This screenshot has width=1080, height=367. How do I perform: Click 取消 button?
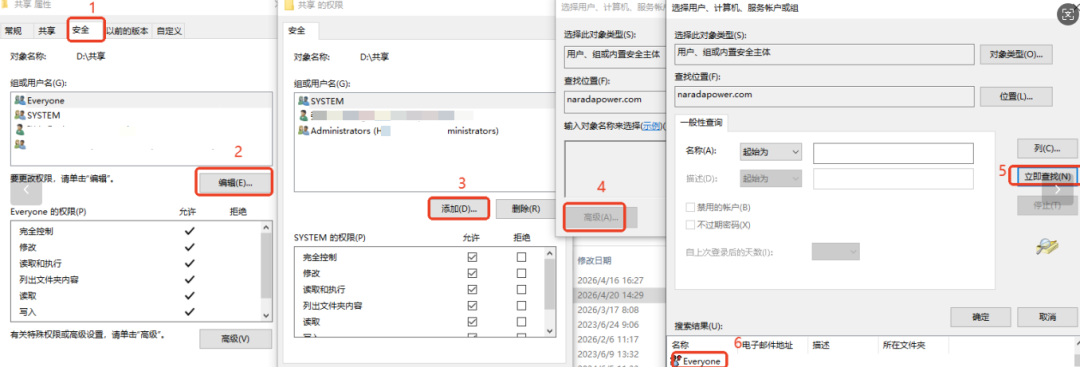[x=1047, y=317]
